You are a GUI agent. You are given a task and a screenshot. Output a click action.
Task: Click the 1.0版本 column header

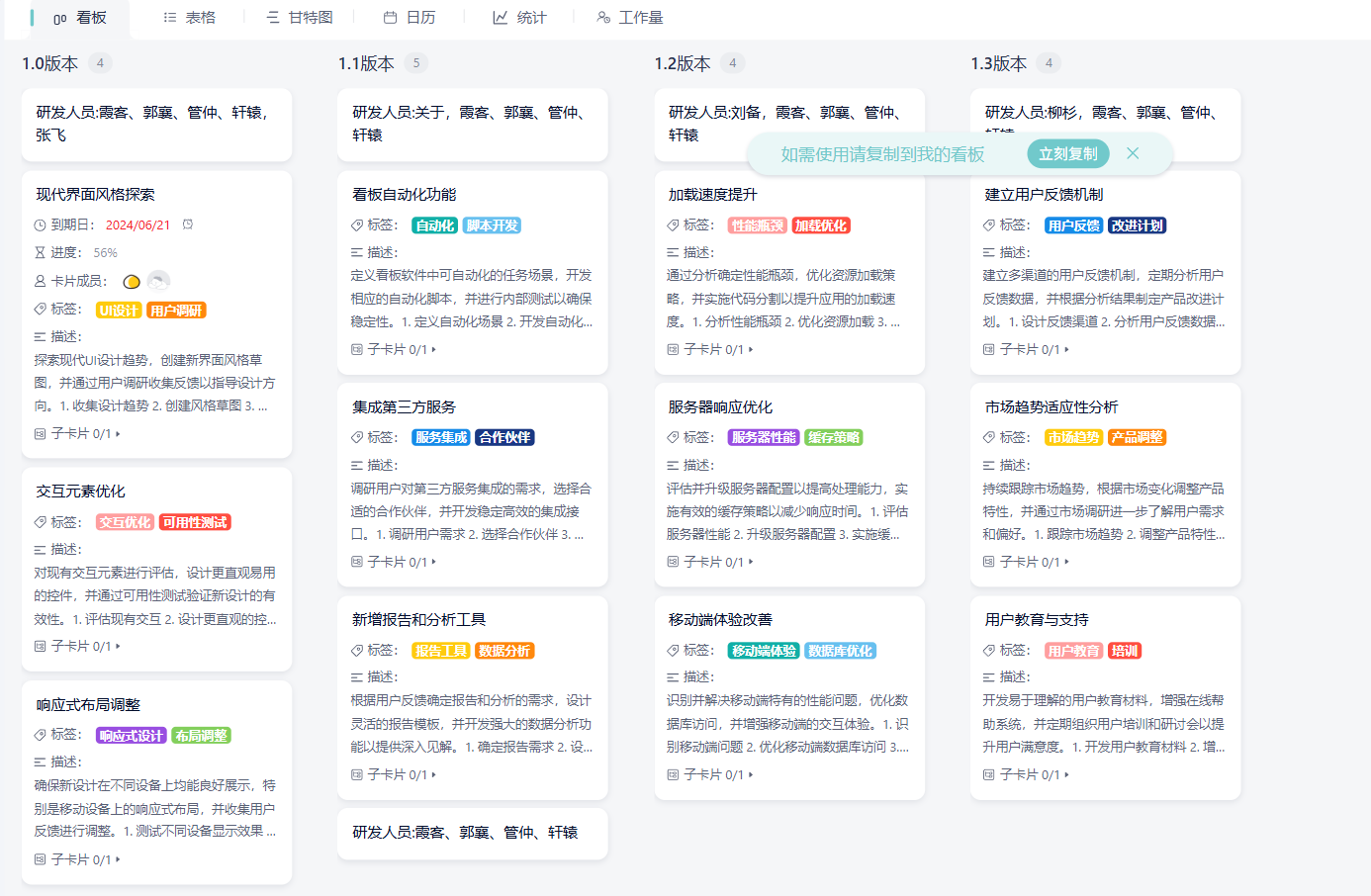tap(50, 63)
